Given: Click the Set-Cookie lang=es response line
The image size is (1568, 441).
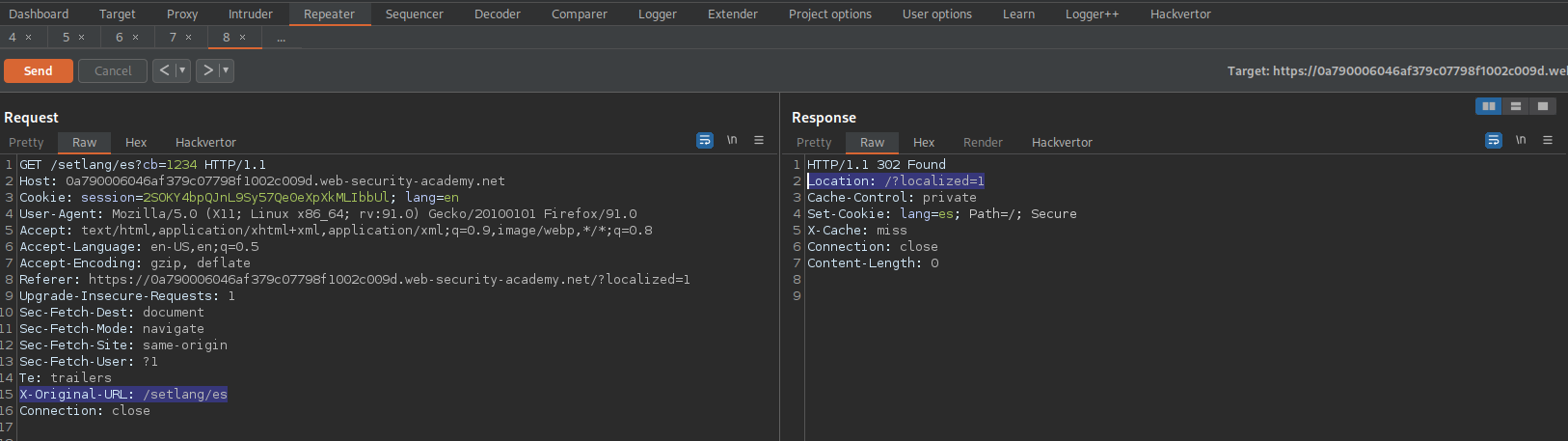Looking at the screenshot, I should click(942, 213).
